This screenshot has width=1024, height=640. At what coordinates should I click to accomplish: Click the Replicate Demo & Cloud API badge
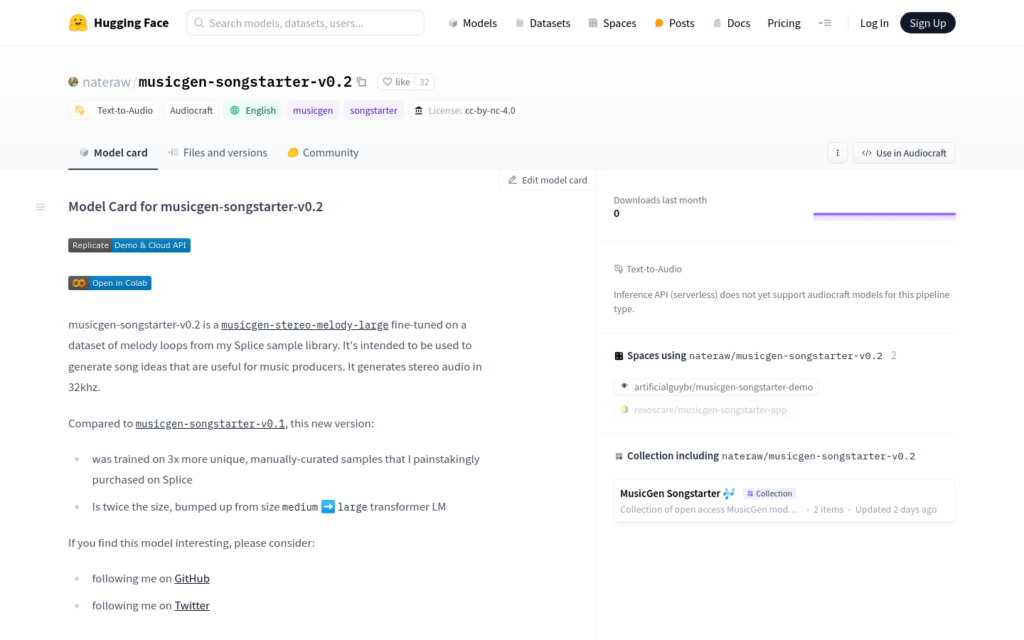click(x=129, y=246)
